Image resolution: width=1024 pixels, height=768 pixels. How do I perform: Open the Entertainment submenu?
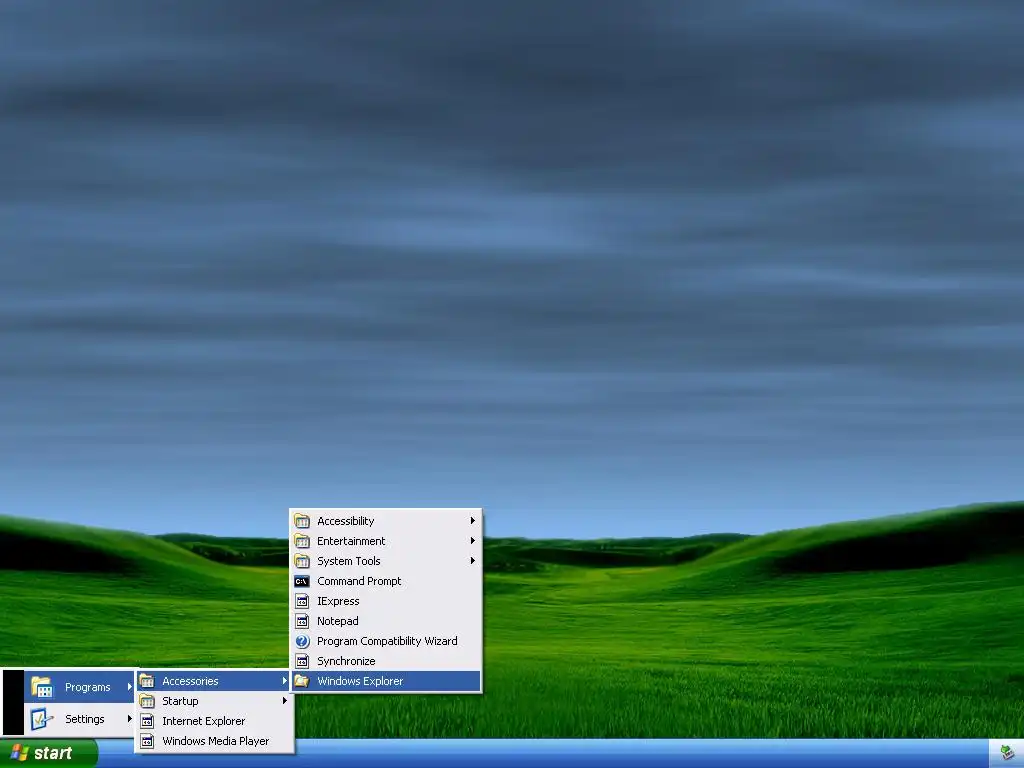[x=386, y=541]
